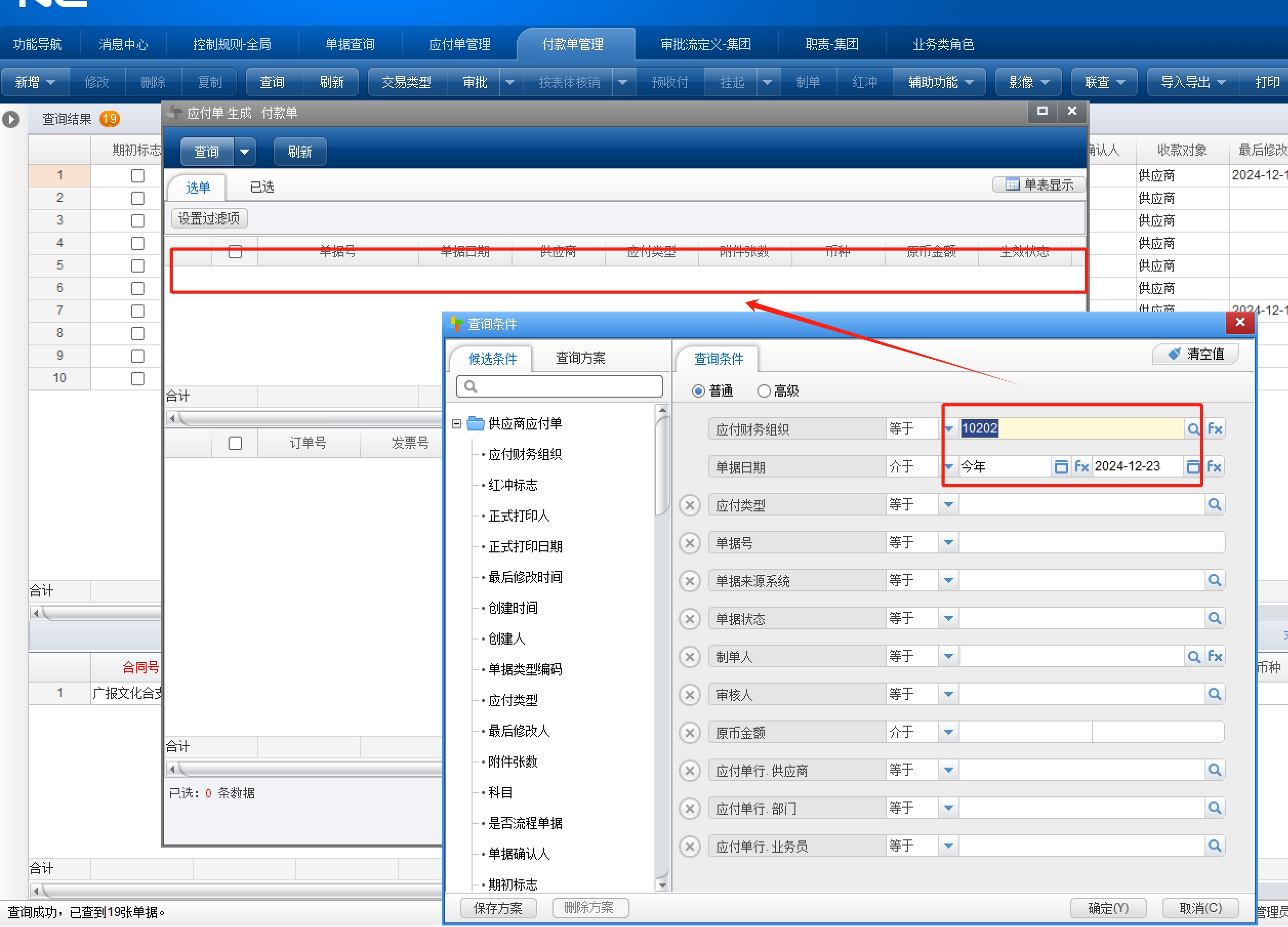The image size is (1288, 927).
Task: Remove 应付类型 condition with X icon
Action: click(689, 505)
